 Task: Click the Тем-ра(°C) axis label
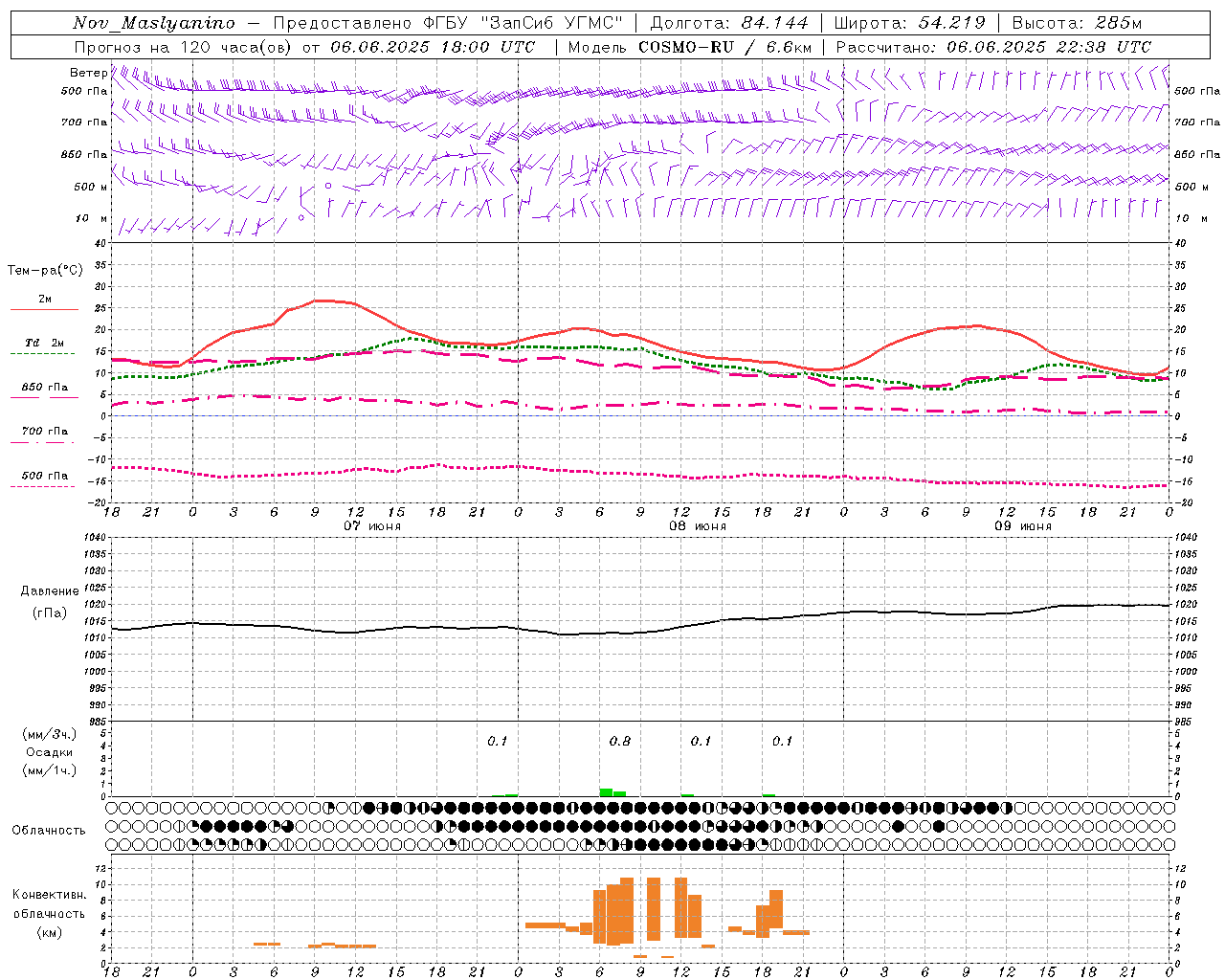pyautogui.click(x=45, y=271)
